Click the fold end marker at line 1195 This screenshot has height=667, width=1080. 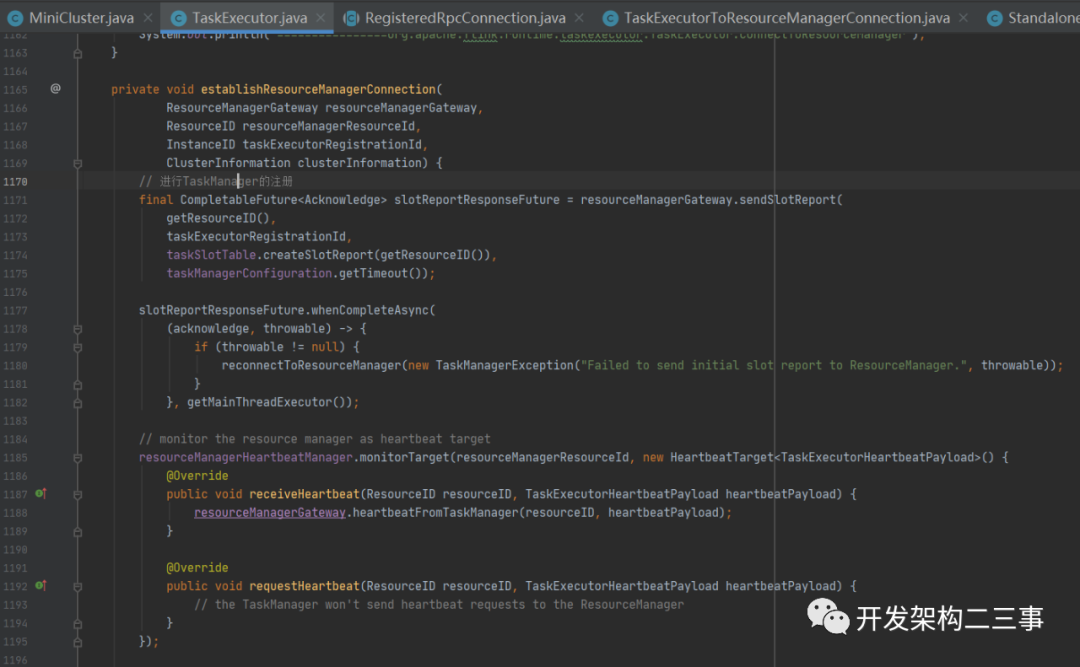(x=78, y=642)
